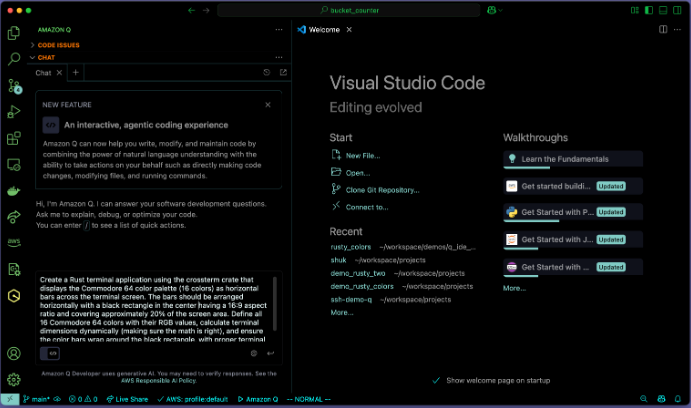Collapse the Chat section
The height and width of the screenshot is (408, 691).
click(x=47, y=58)
